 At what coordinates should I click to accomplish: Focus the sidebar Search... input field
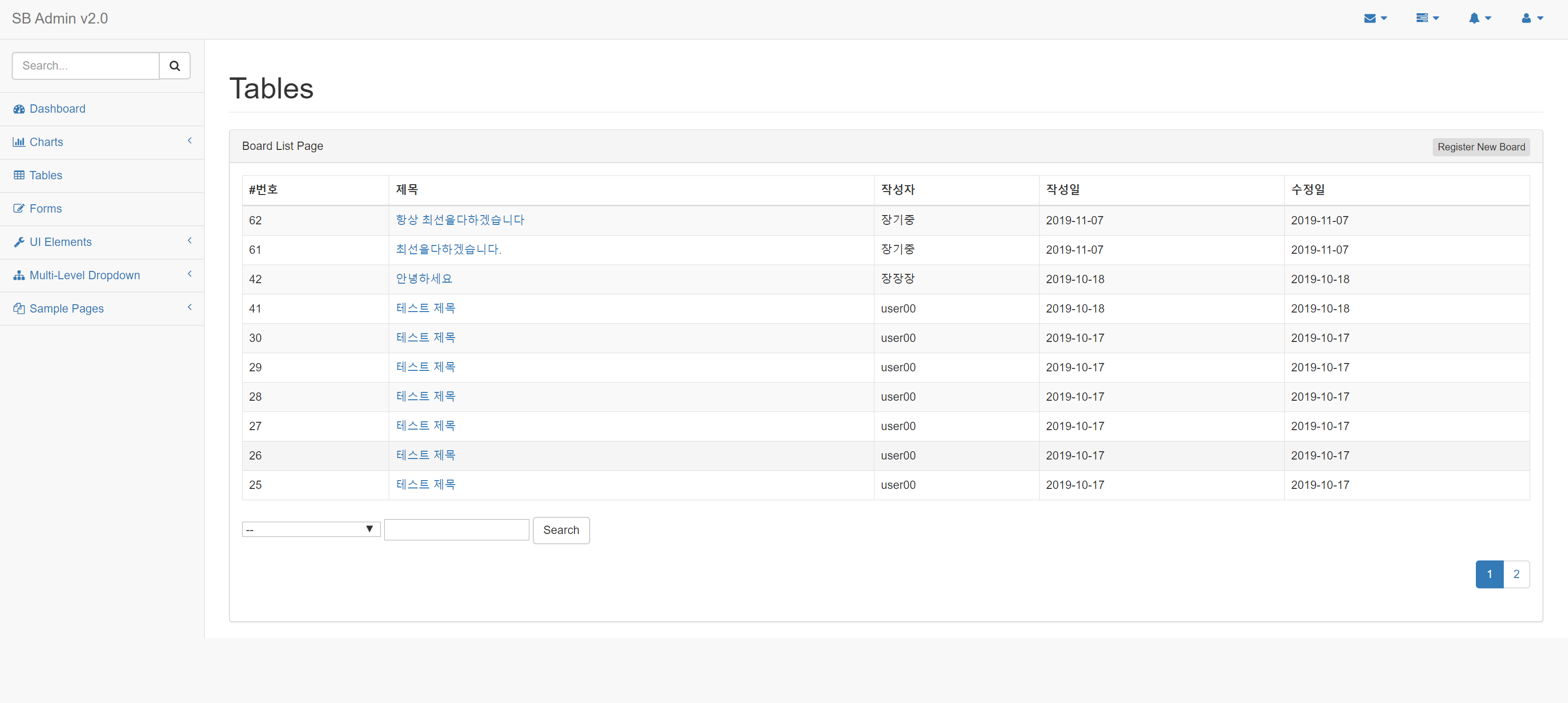[x=86, y=66]
